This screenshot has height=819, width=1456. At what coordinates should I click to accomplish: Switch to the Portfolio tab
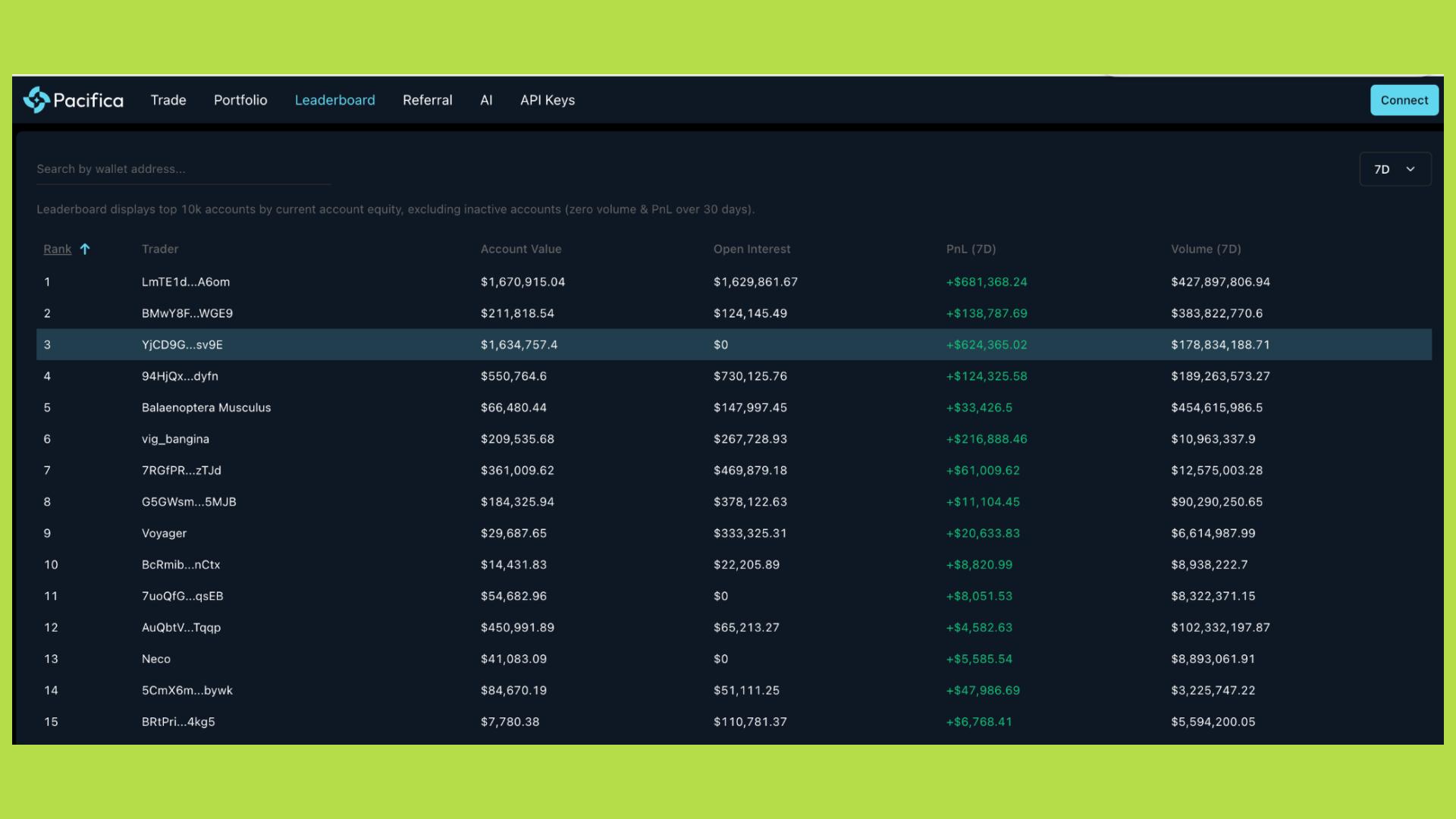(x=240, y=100)
